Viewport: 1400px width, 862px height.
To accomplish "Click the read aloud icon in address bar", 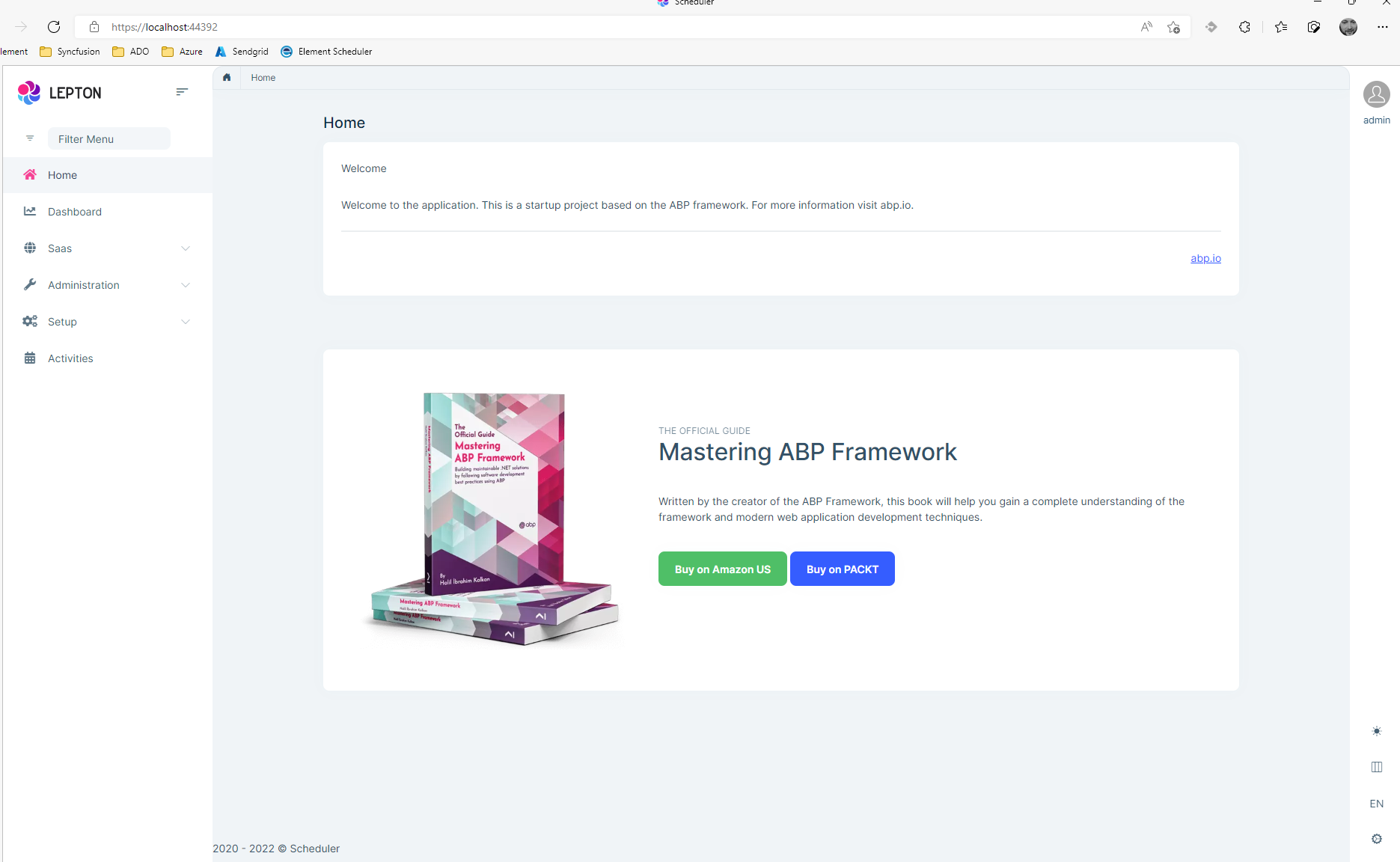I will [x=1146, y=27].
